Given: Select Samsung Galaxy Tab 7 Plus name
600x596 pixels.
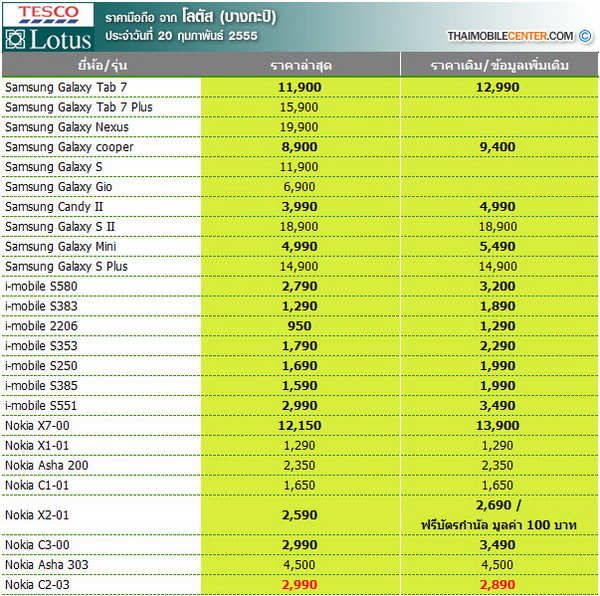Looking at the screenshot, I should coord(79,107).
